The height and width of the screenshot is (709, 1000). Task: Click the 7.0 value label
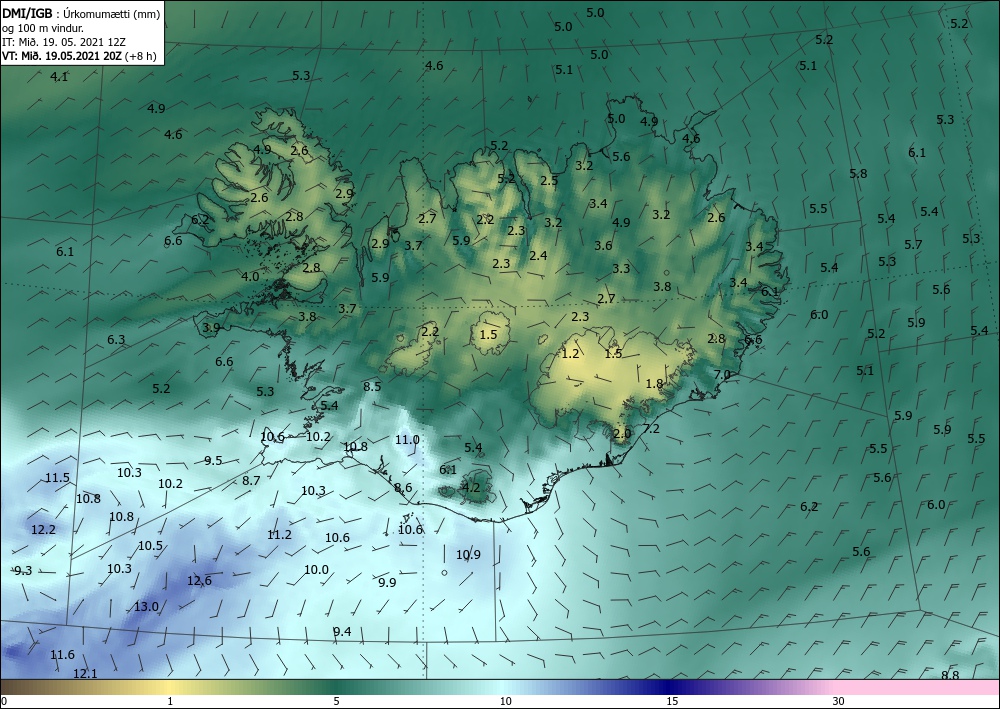721,374
